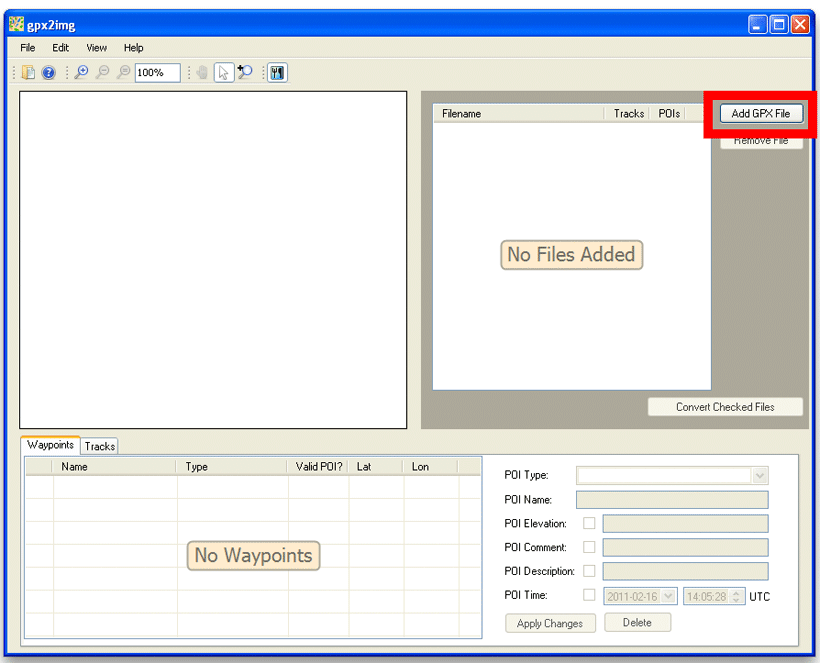Click the Lon column header
820x663 pixels.
431,466
